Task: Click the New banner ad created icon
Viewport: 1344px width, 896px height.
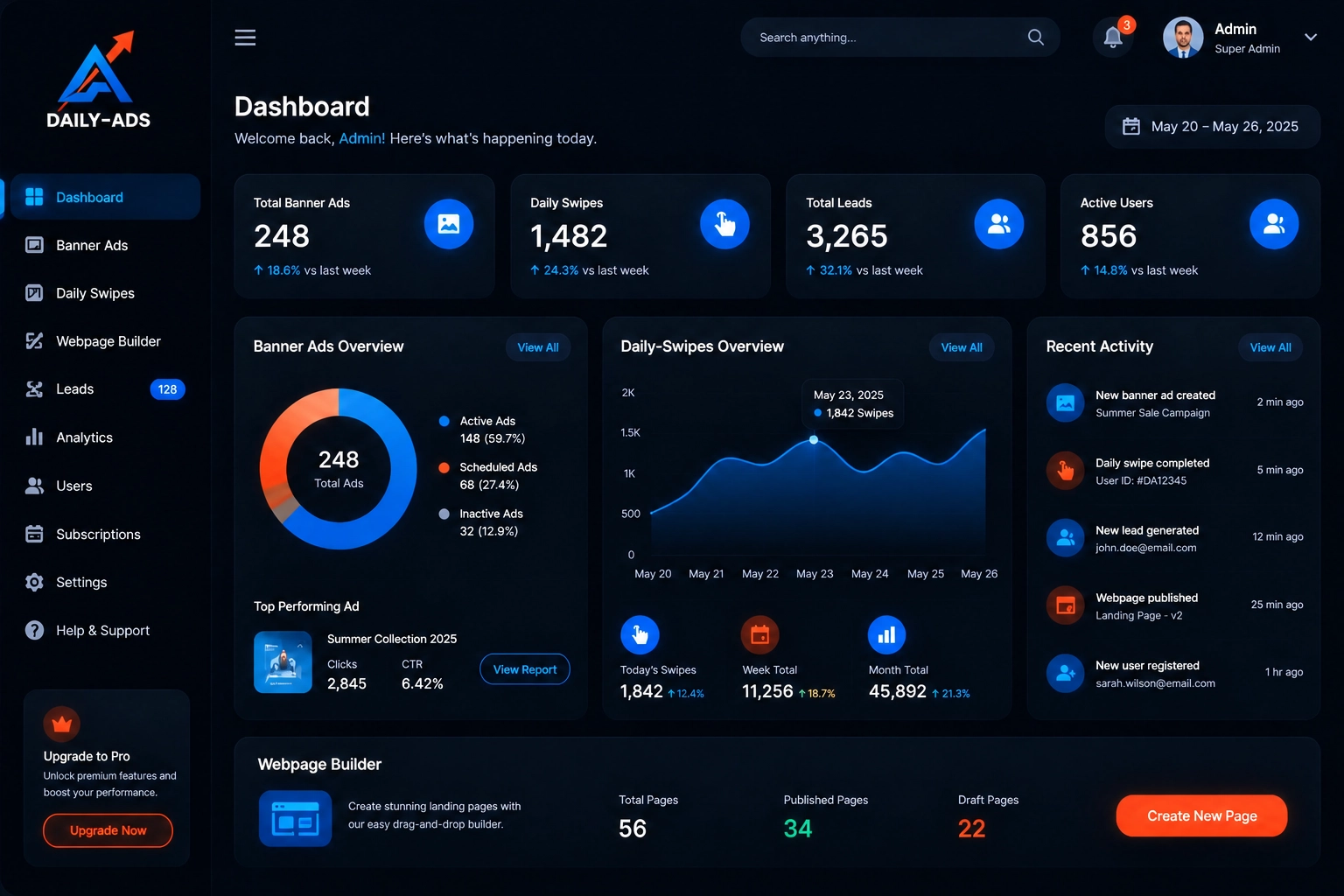Action: click(x=1066, y=403)
